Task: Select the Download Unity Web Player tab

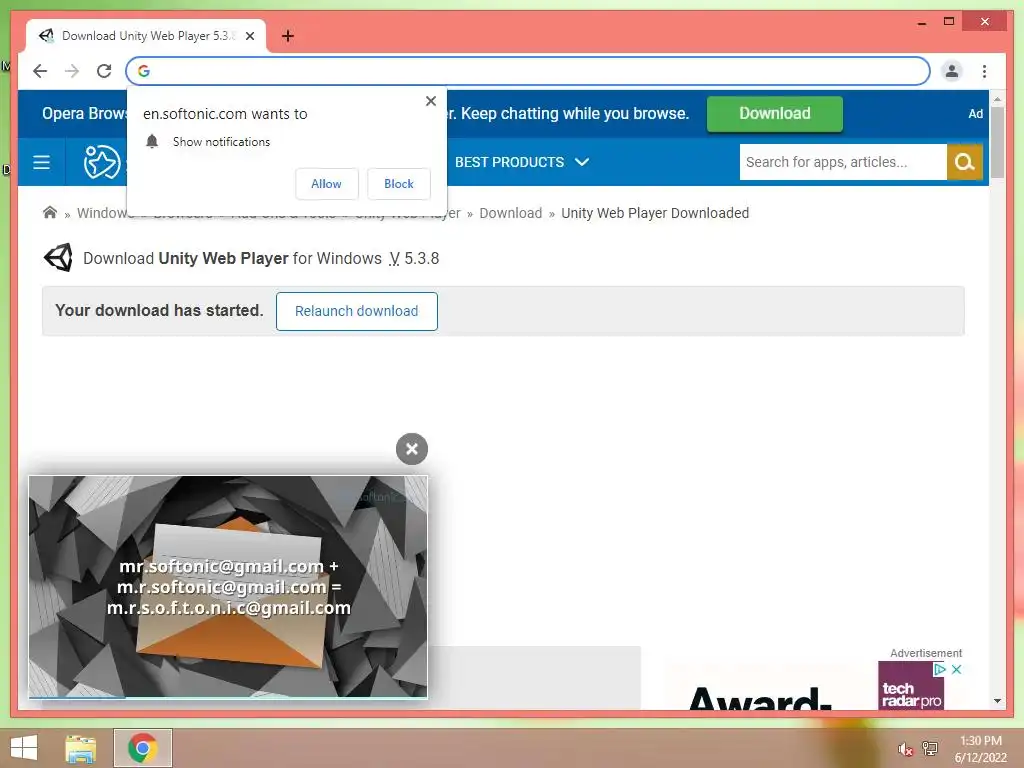Action: [x=146, y=36]
